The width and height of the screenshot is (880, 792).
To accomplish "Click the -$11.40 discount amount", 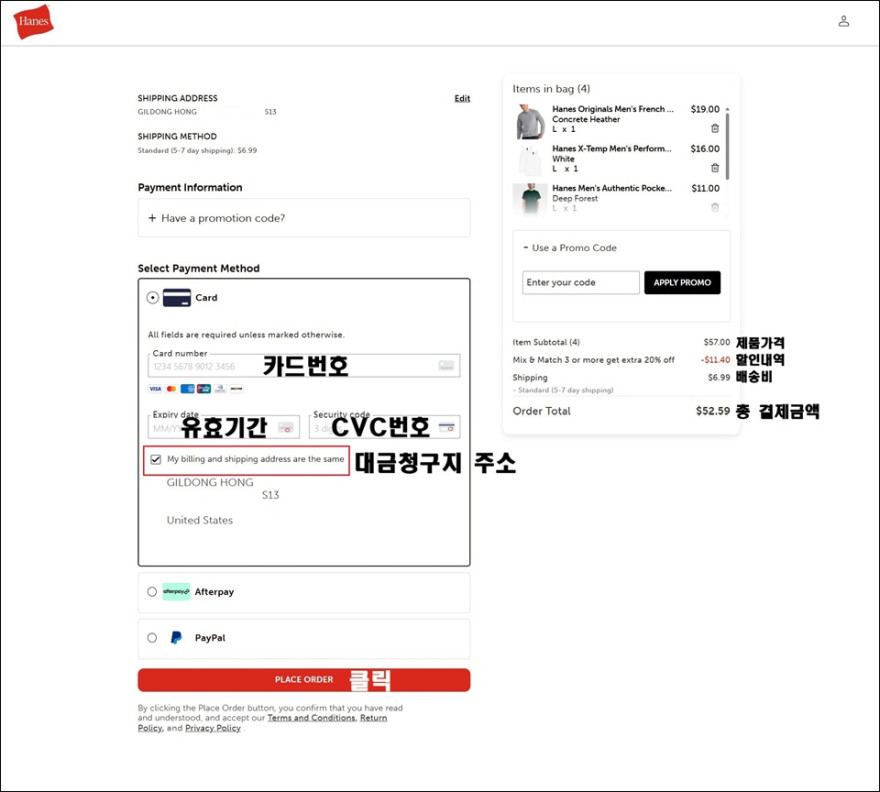I will tap(716, 360).
